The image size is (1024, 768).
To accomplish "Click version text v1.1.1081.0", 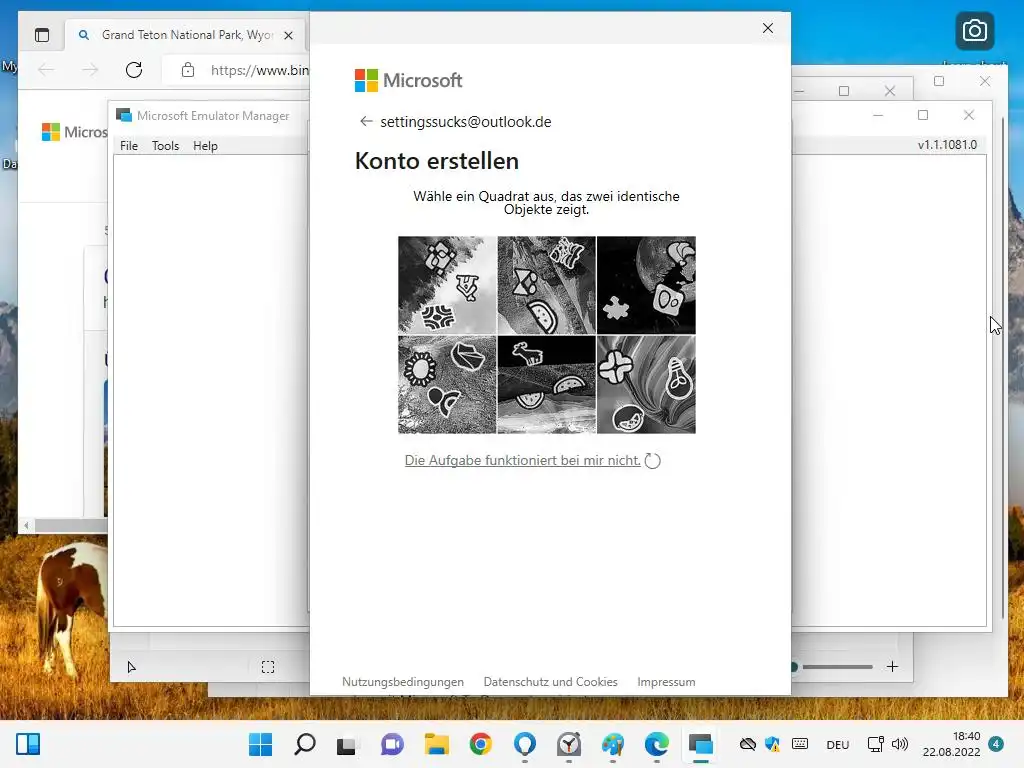I will click(947, 144).
